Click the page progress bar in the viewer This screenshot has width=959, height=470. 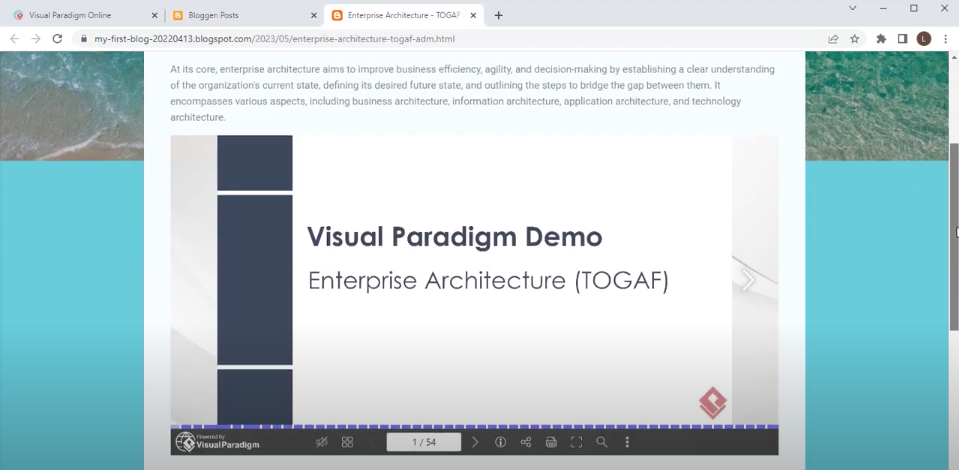pyautogui.click(x=474, y=427)
